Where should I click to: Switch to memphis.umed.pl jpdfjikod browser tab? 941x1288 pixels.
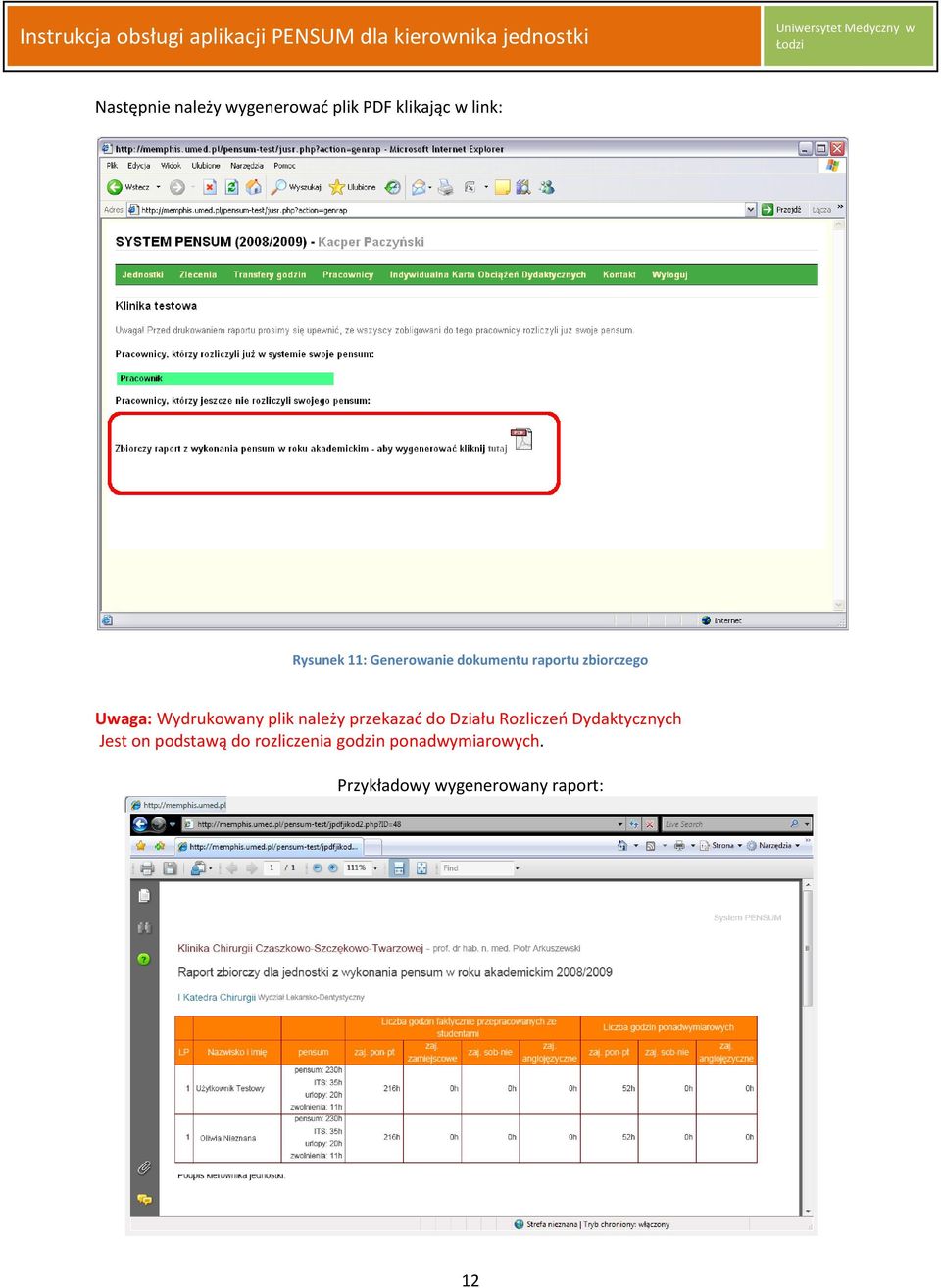[269, 846]
